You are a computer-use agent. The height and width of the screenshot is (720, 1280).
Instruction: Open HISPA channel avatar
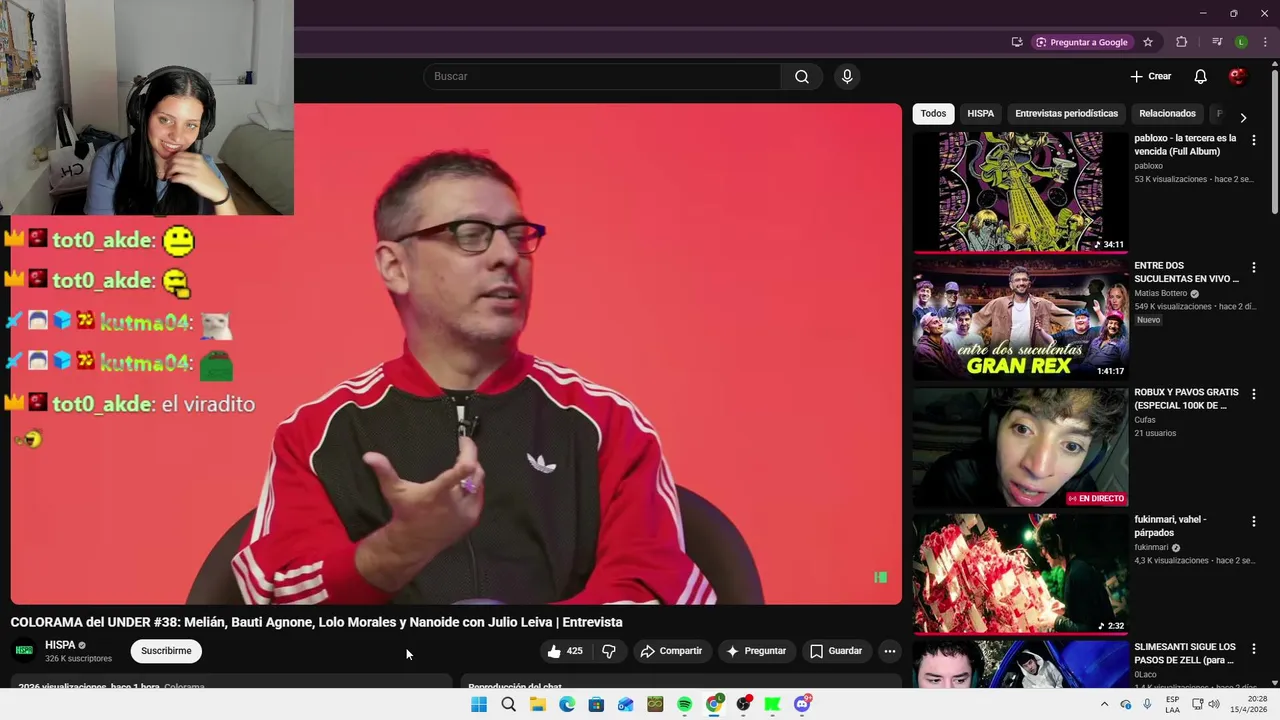point(24,651)
